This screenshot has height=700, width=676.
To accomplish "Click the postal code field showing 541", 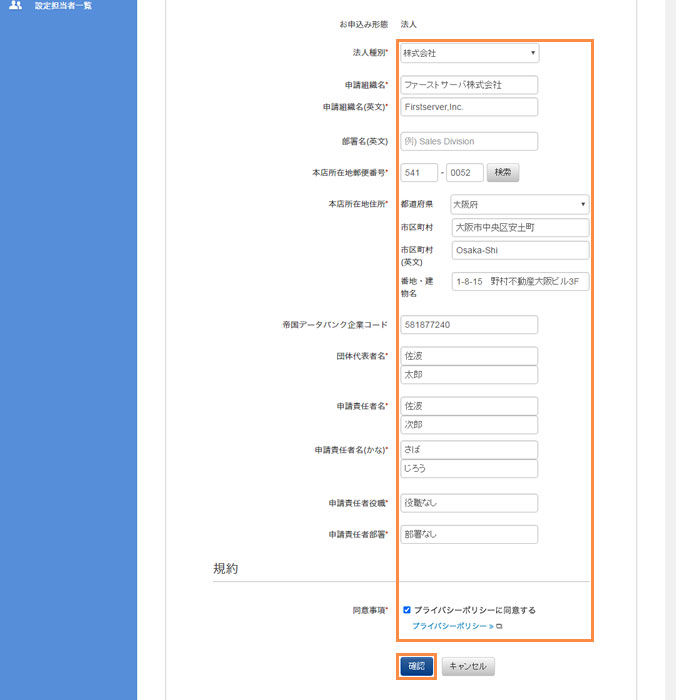I will tap(419, 173).
